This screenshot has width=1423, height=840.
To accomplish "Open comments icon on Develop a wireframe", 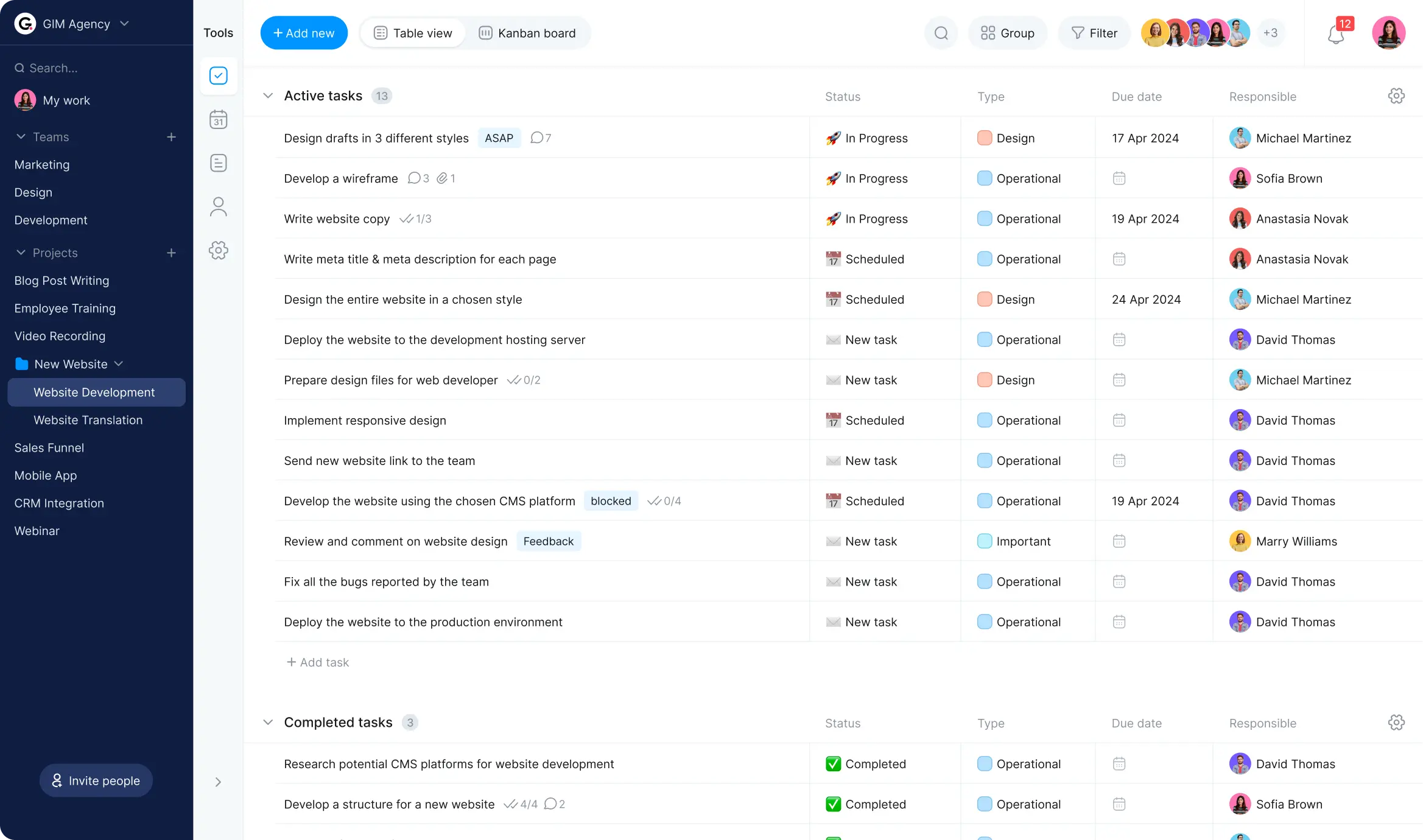I will tap(418, 178).
